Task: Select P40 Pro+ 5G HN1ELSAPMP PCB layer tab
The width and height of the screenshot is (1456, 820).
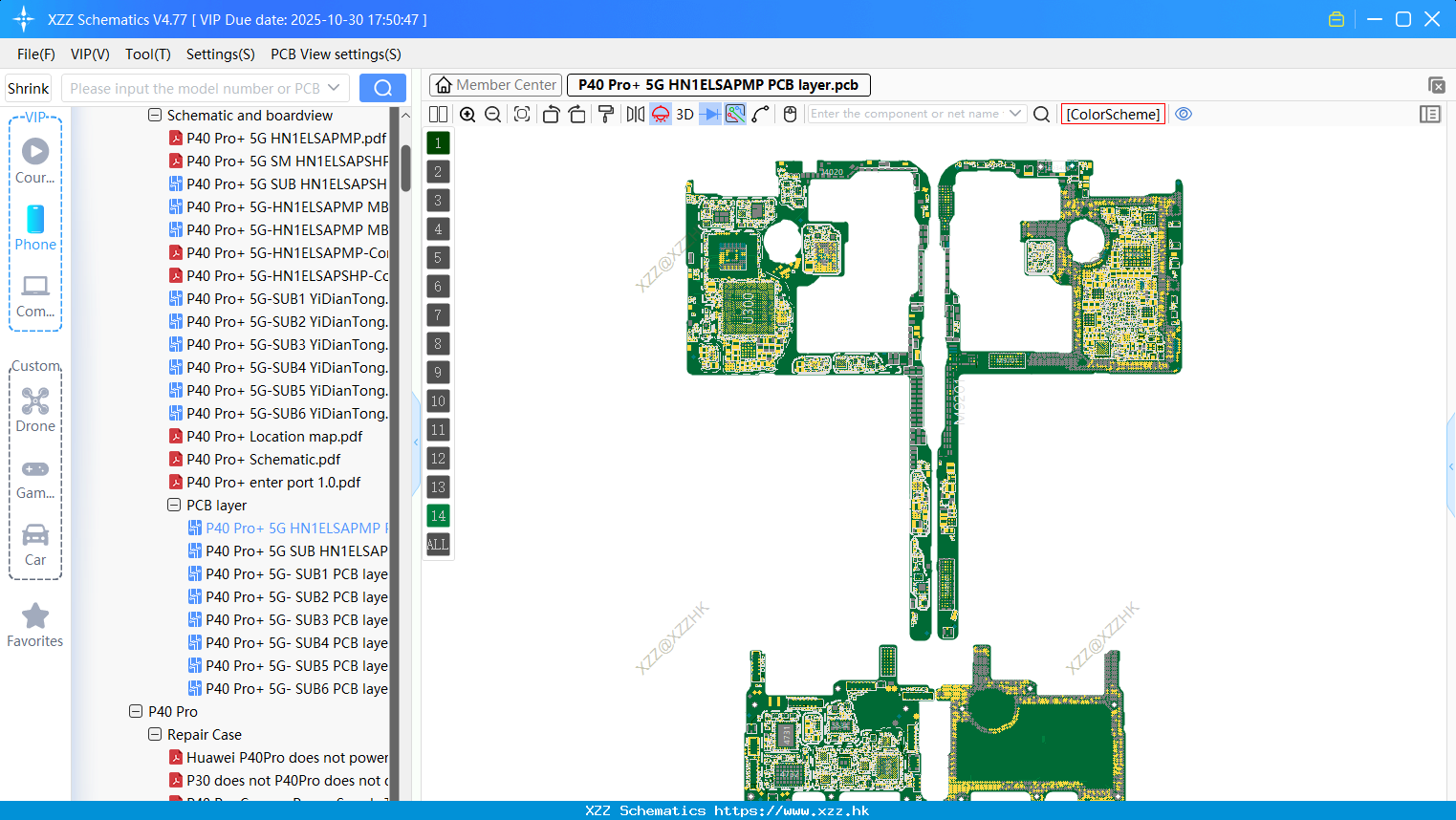Action: [719, 85]
